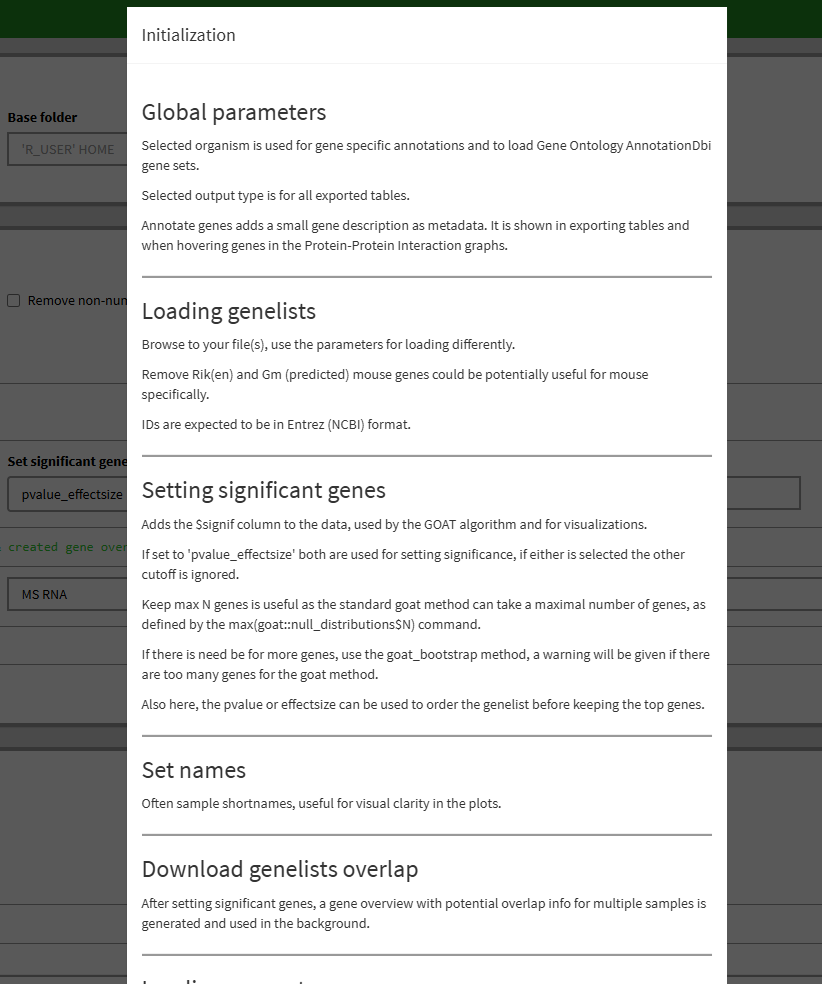
Task: Focus the MS RNA set name field
Action: (x=66, y=595)
